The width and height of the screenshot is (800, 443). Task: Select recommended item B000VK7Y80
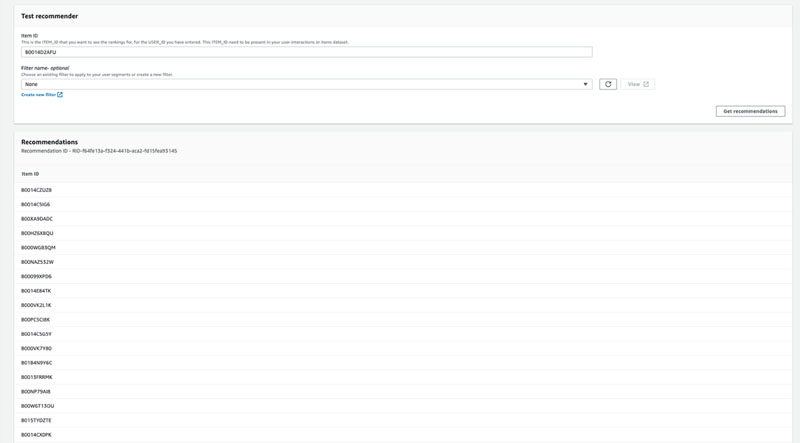point(36,348)
